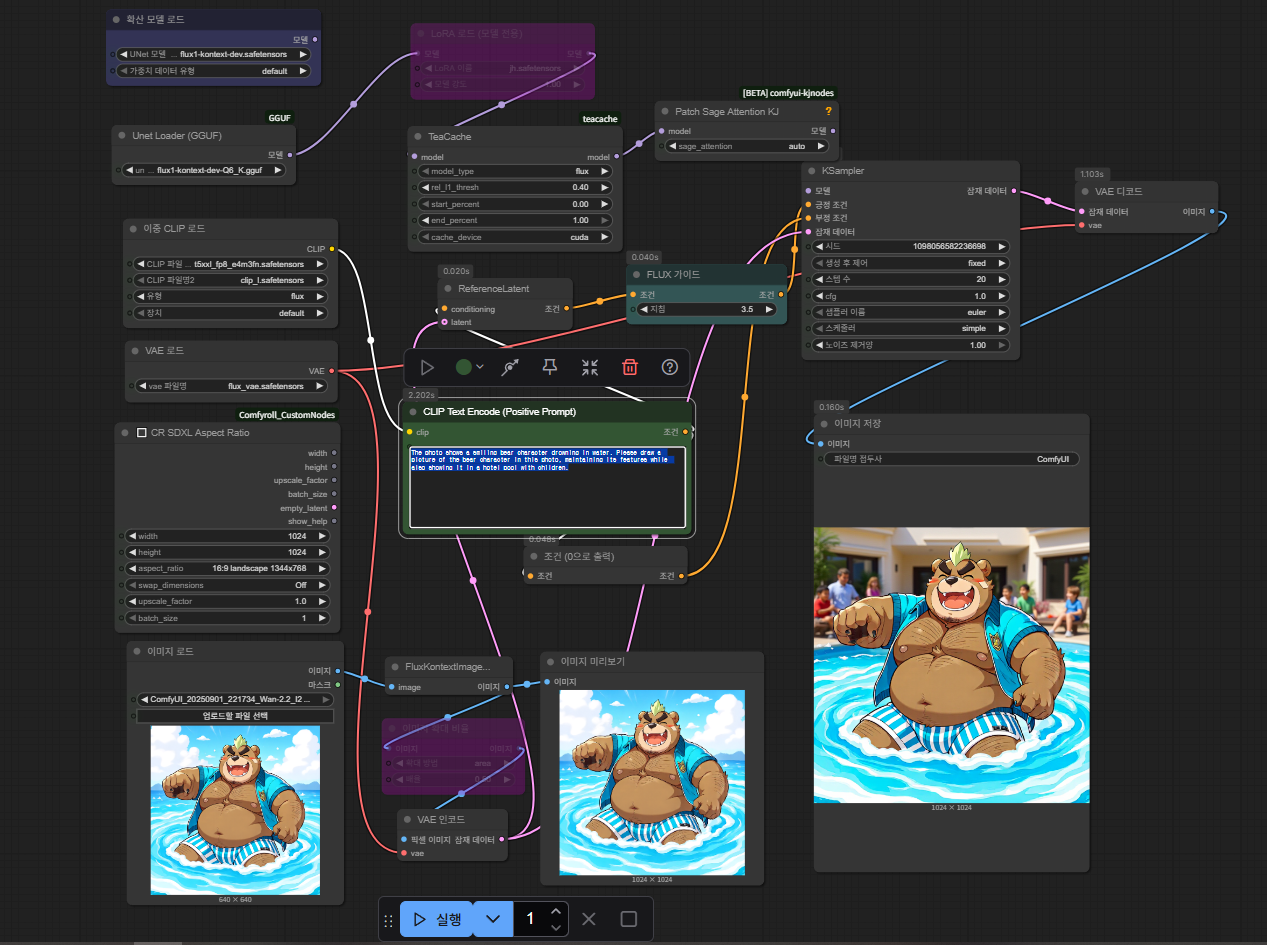The width and height of the screenshot is (1267, 945).
Task: Open the cache_device cuda dropdown
Action: point(513,237)
